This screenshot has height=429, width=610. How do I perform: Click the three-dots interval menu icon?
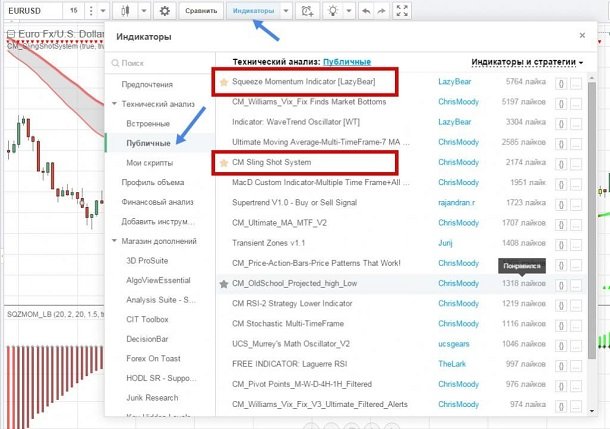(91, 11)
